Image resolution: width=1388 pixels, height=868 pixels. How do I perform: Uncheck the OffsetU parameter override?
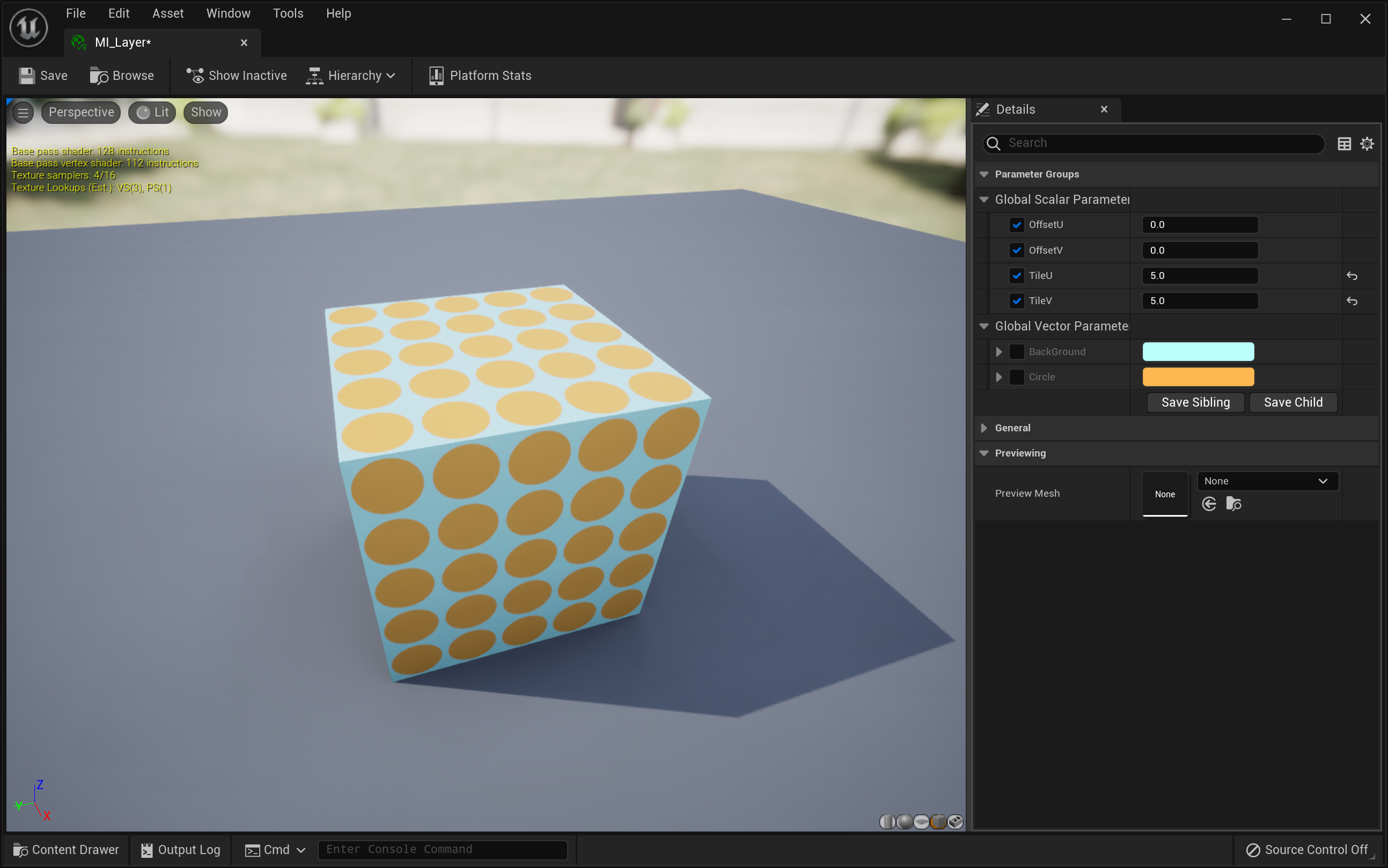pos(1016,225)
